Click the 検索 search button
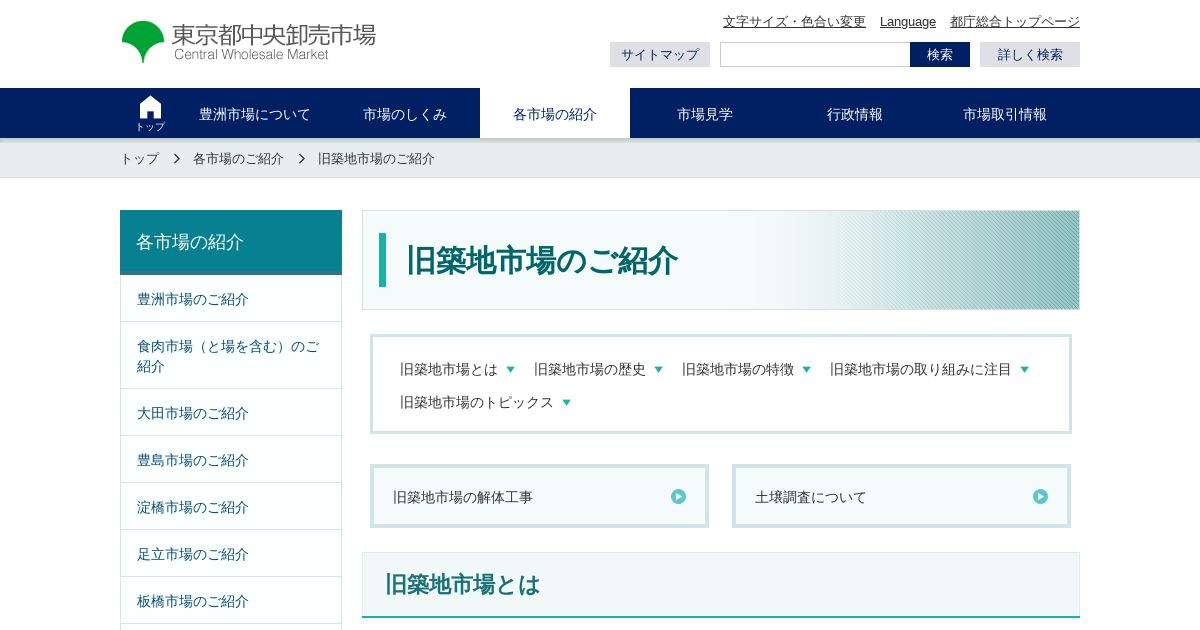This screenshot has height=630, width=1200. click(x=940, y=54)
